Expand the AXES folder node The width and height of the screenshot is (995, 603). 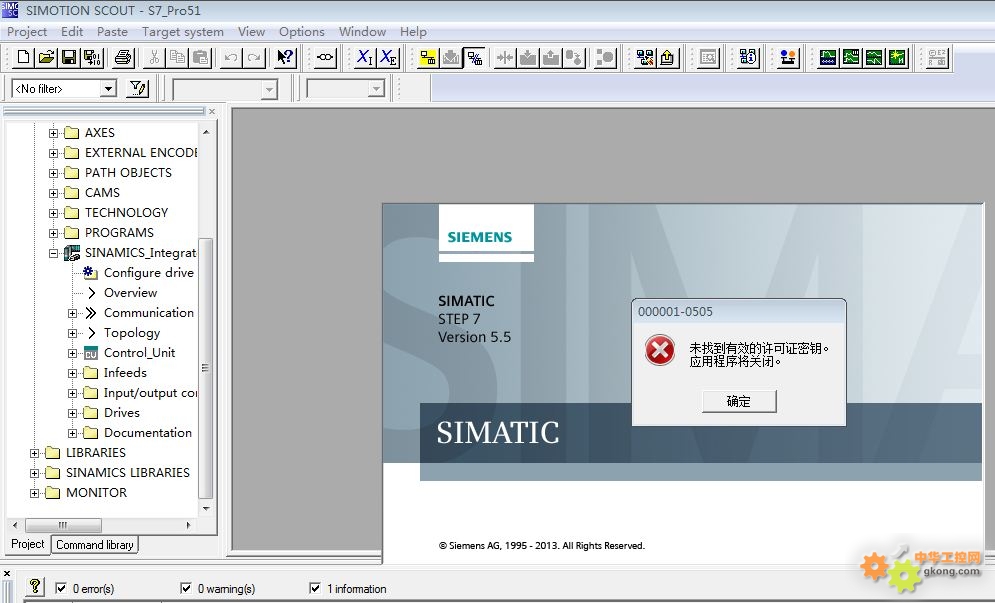(x=53, y=133)
